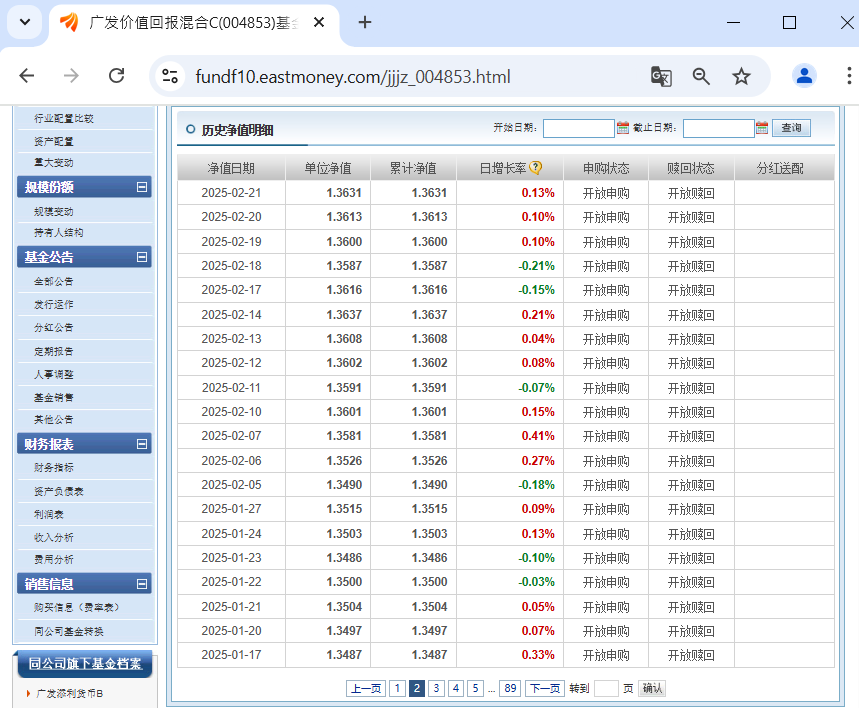Open the start date calendar icon
The image size is (859, 708).
[x=623, y=128]
